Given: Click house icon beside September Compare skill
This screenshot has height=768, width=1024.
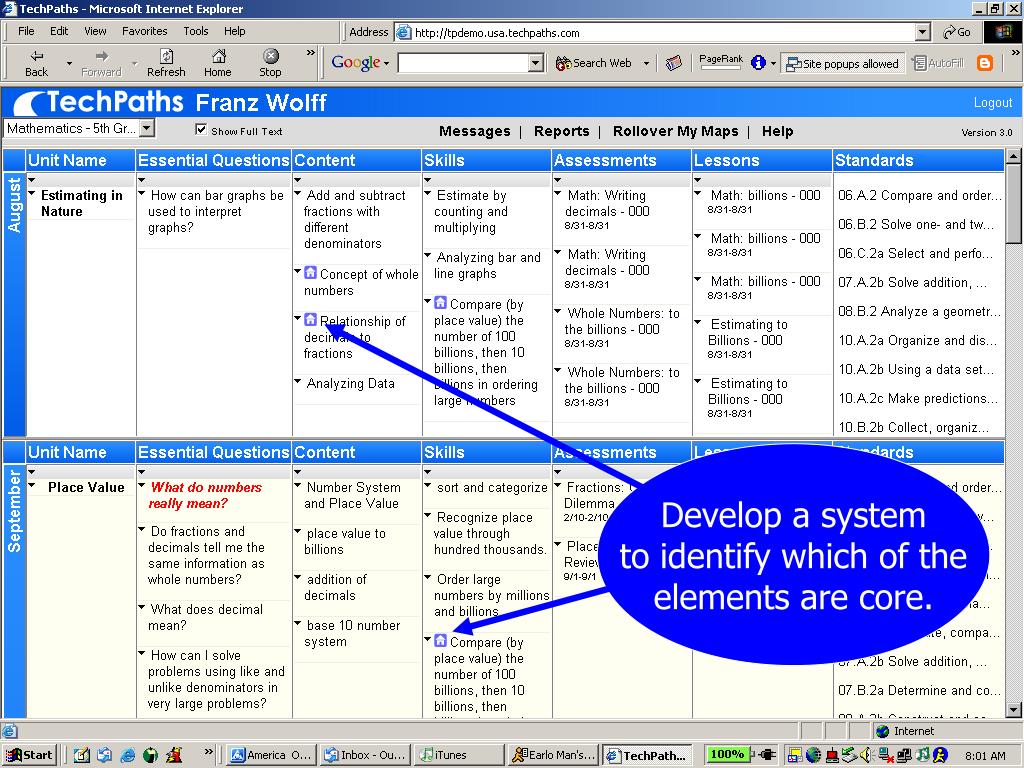Looking at the screenshot, I should pos(441,640).
